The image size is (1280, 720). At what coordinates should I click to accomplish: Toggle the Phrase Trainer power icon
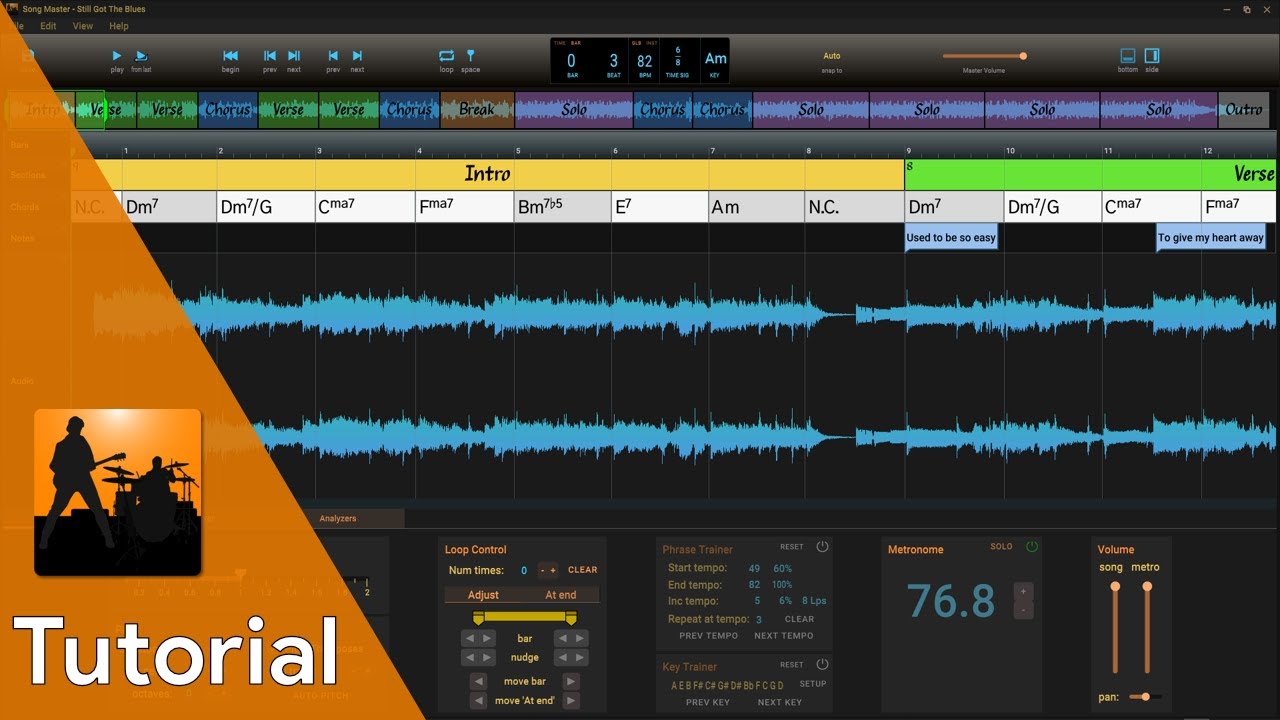(822, 547)
